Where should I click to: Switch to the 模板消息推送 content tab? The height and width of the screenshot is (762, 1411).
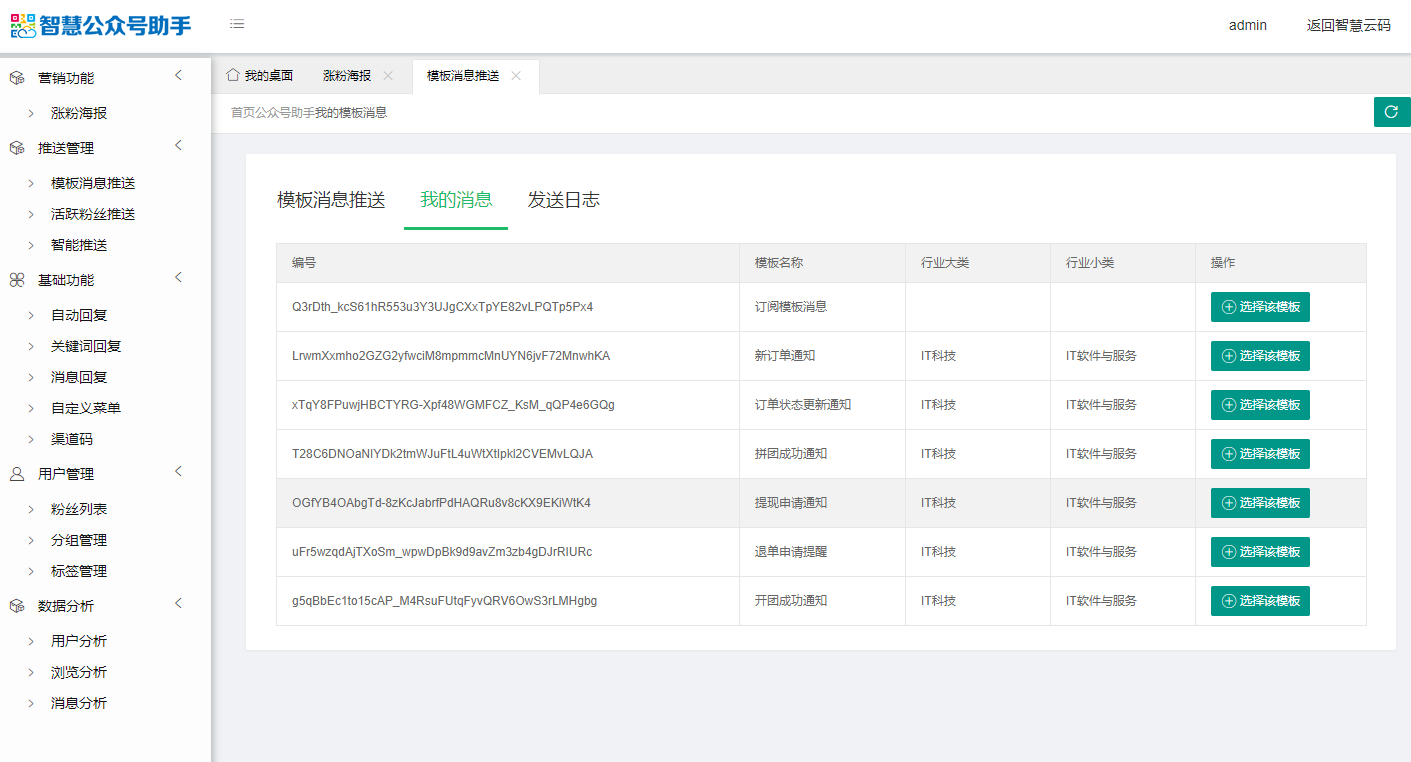pos(331,200)
